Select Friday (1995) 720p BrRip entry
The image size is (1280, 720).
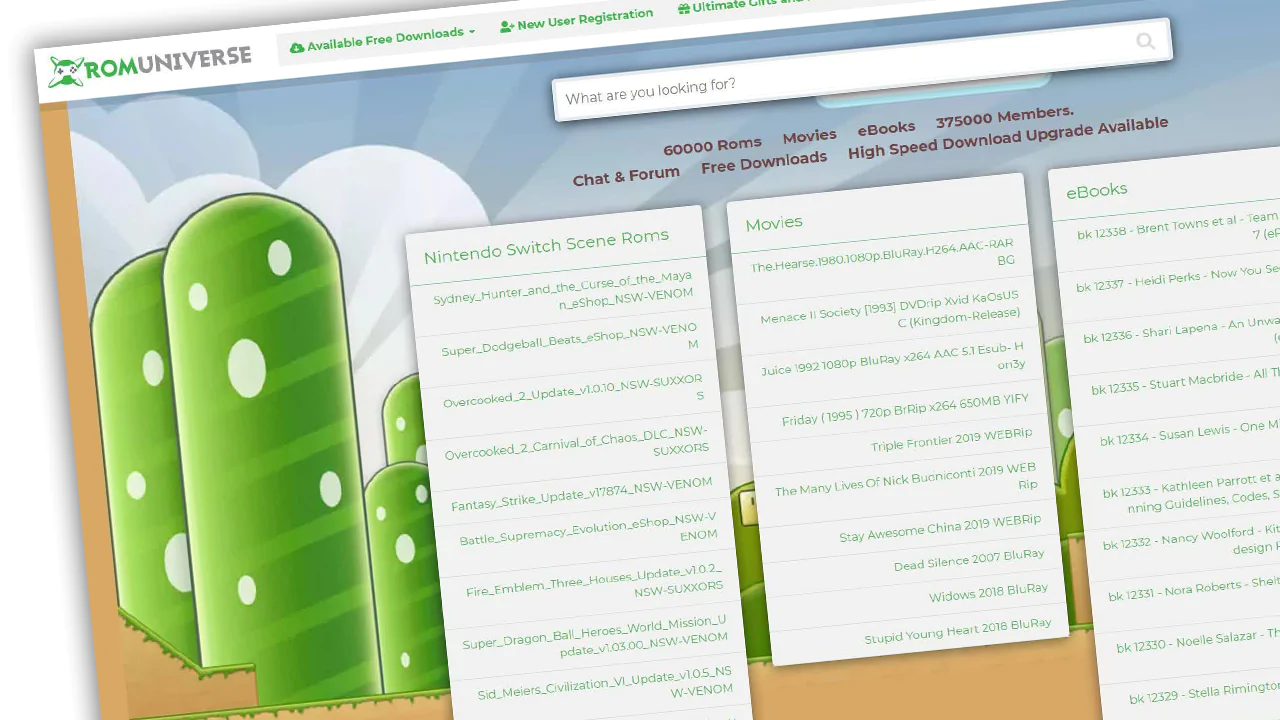point(905,411)
